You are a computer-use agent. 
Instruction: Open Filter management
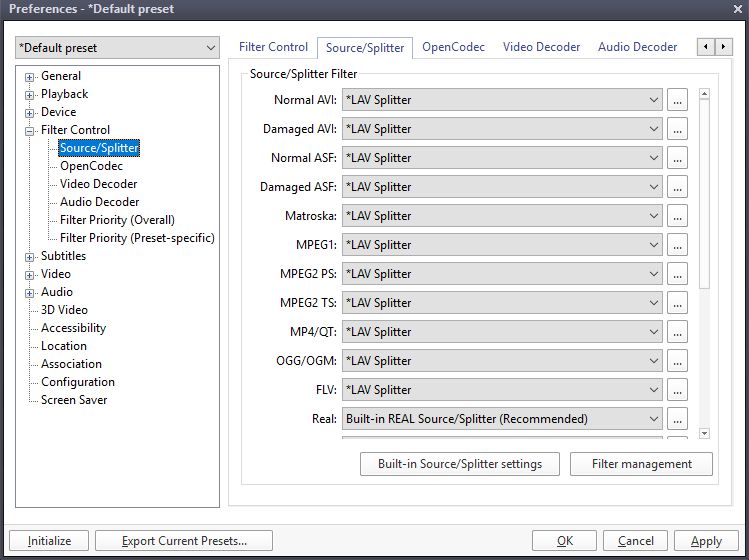click(x=642, y=464)
